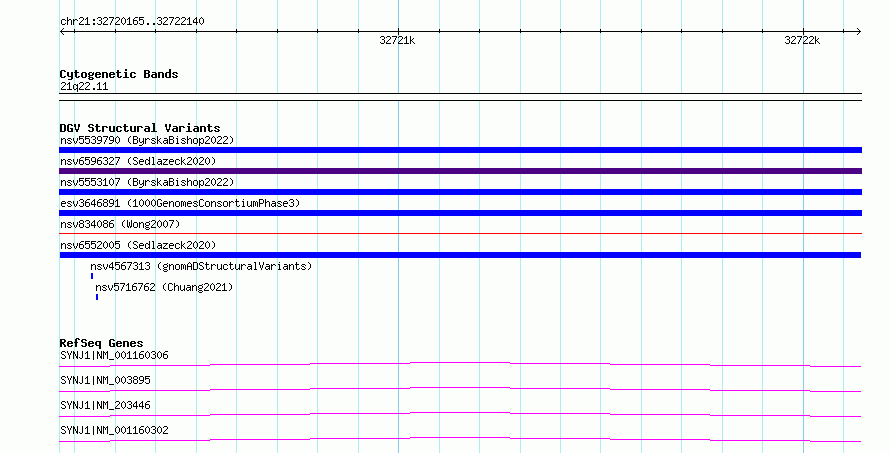This screenshot has height=453, width=890.
Task: Open the SYNJ1|NM_003895 transcript label
Action: pyautogui.click(x=105, y=380)
